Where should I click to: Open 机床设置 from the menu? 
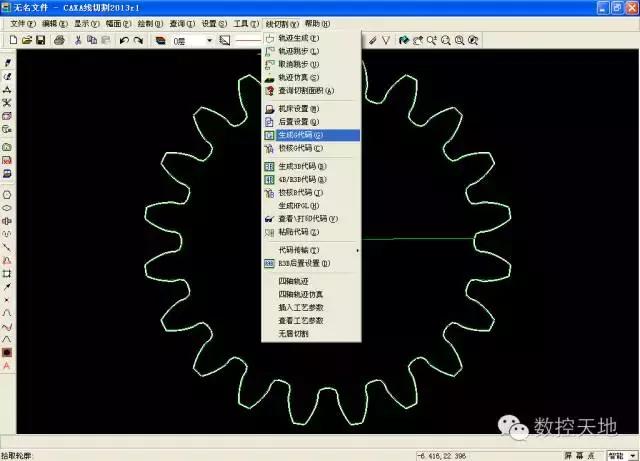[311, 109]
